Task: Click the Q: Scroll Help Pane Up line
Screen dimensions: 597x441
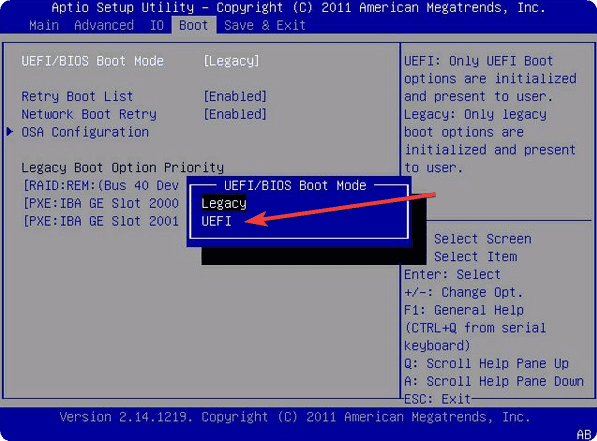Action: (486, 364)
